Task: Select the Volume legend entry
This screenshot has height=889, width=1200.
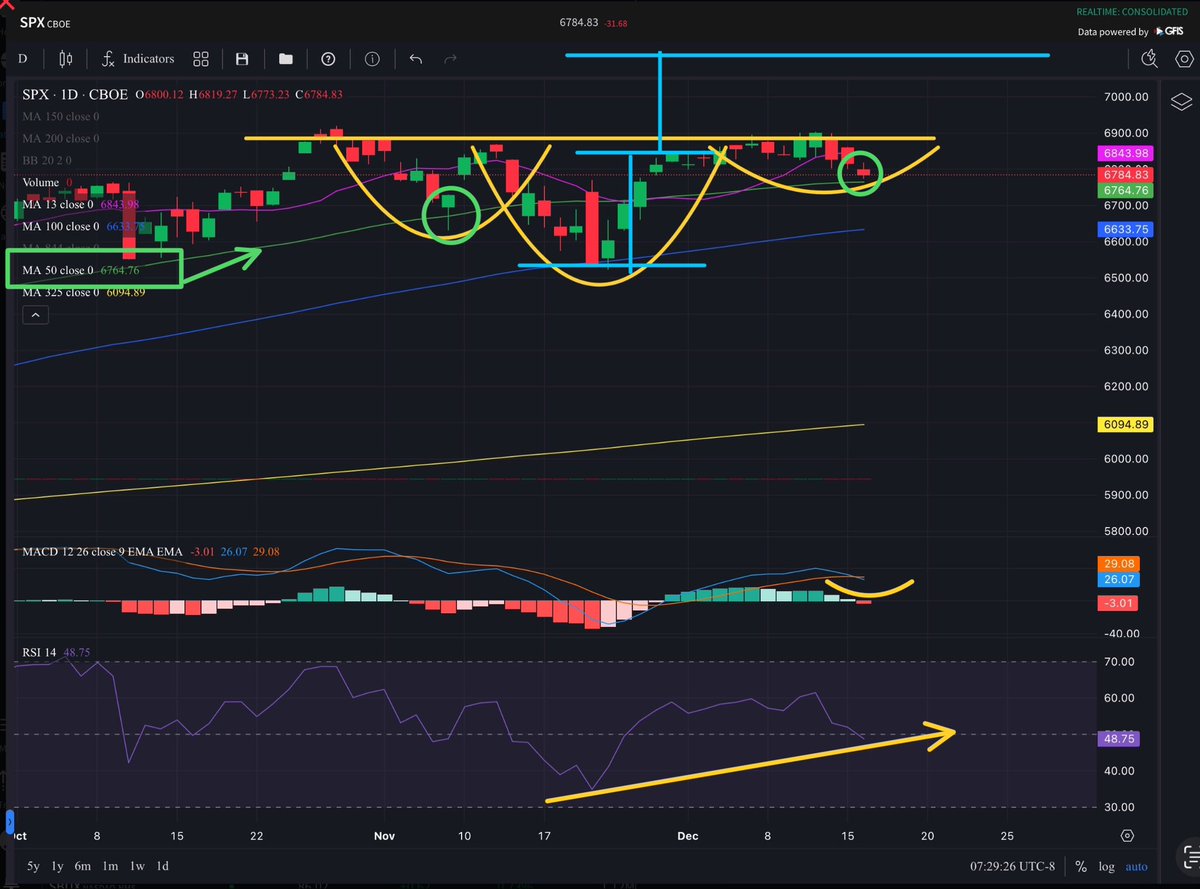Action: 47,183
